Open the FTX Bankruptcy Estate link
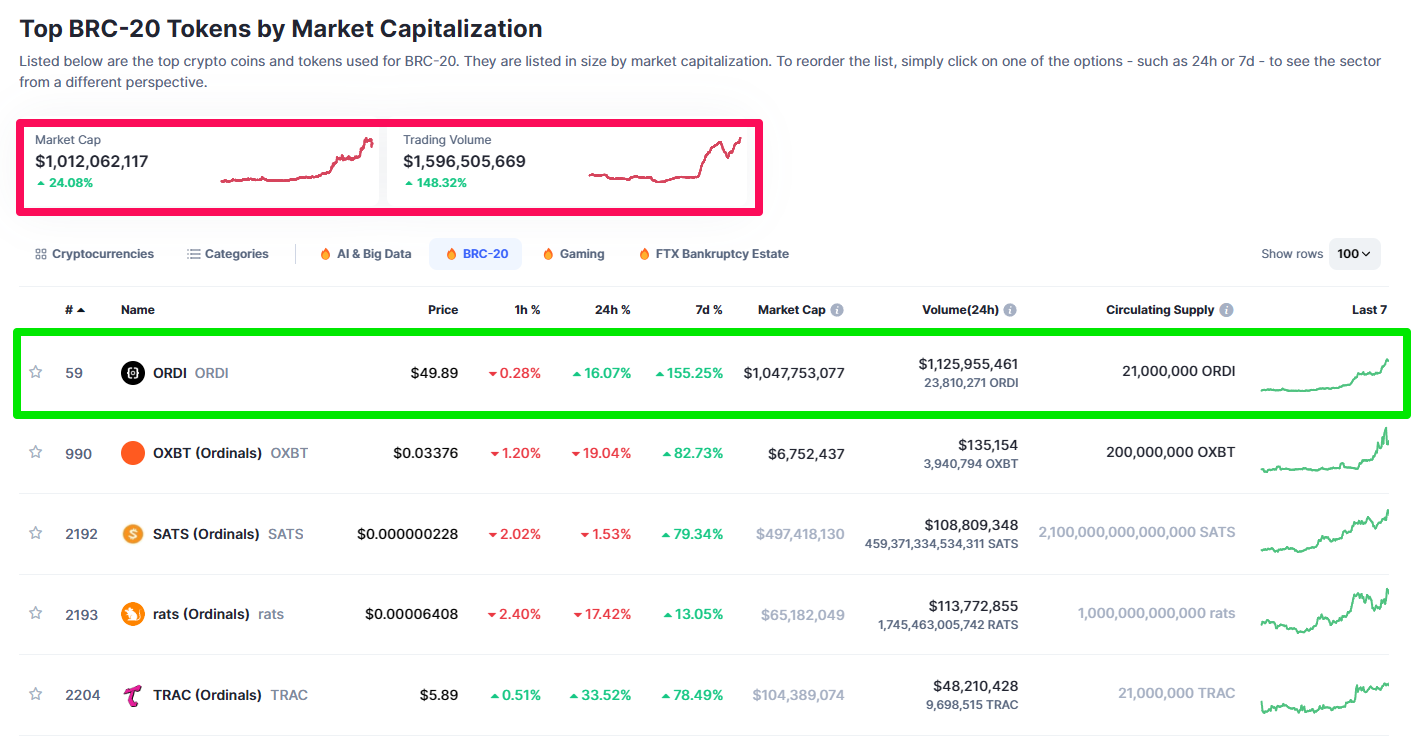 (x=713, y=254)
